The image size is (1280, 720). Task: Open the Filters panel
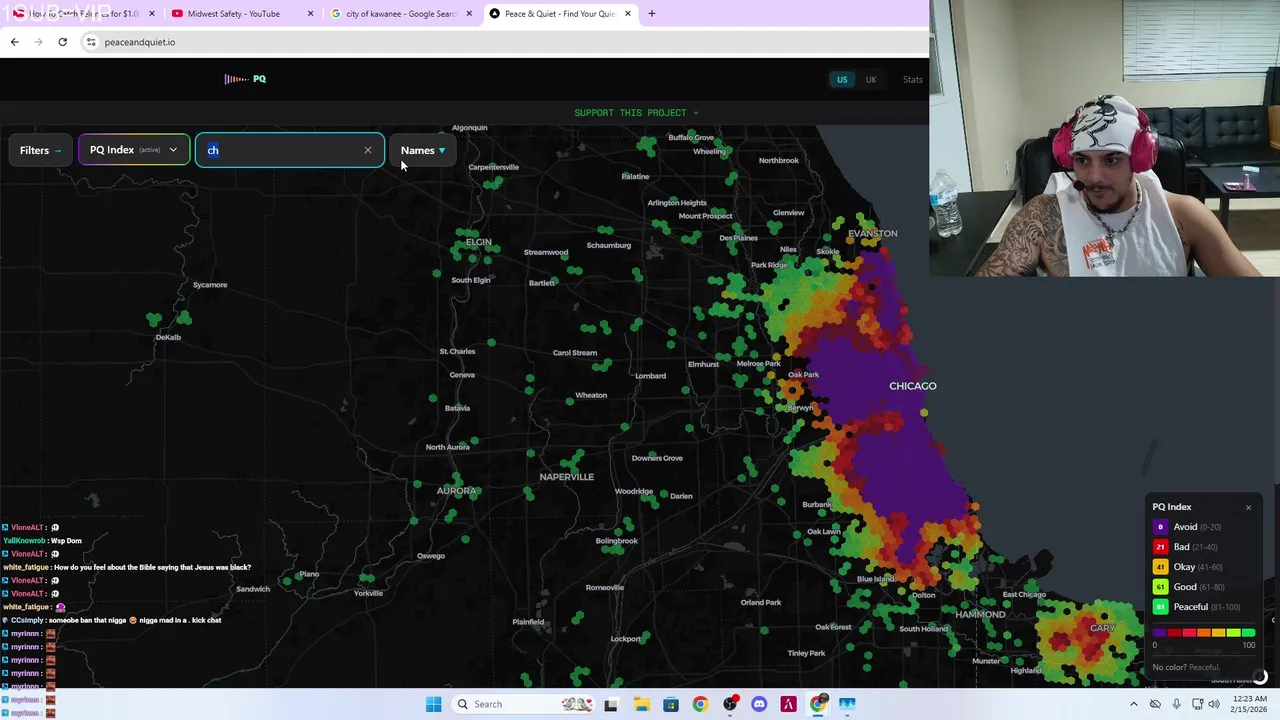click(x=41, y=150)
